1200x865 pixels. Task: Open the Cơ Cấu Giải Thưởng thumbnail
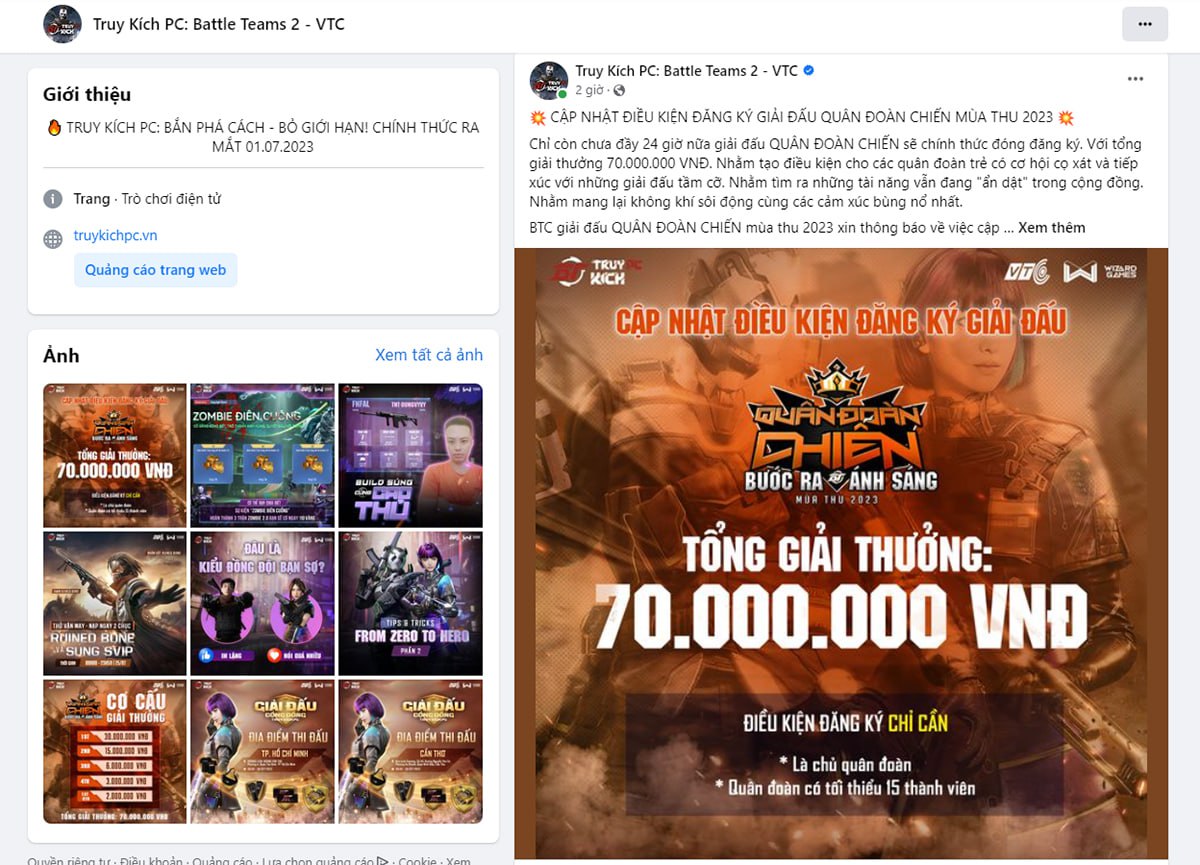[x=115, y=751]
